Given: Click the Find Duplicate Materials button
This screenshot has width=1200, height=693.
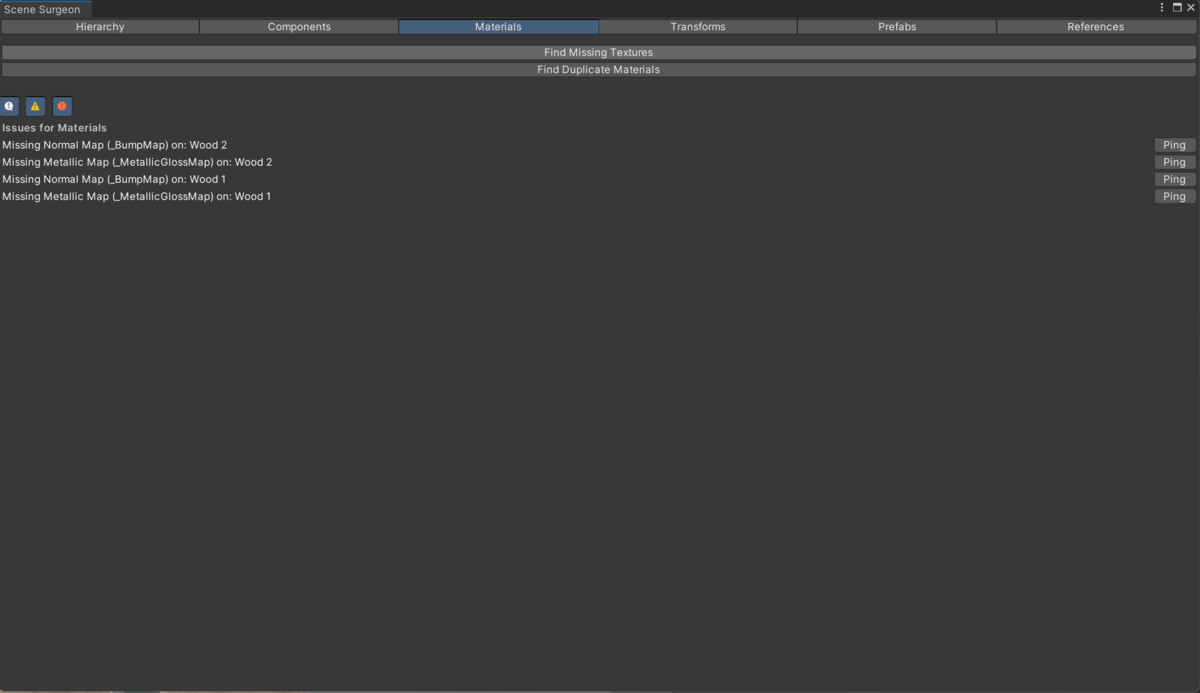Looking at the screenshot, I should tap(598, 70).
